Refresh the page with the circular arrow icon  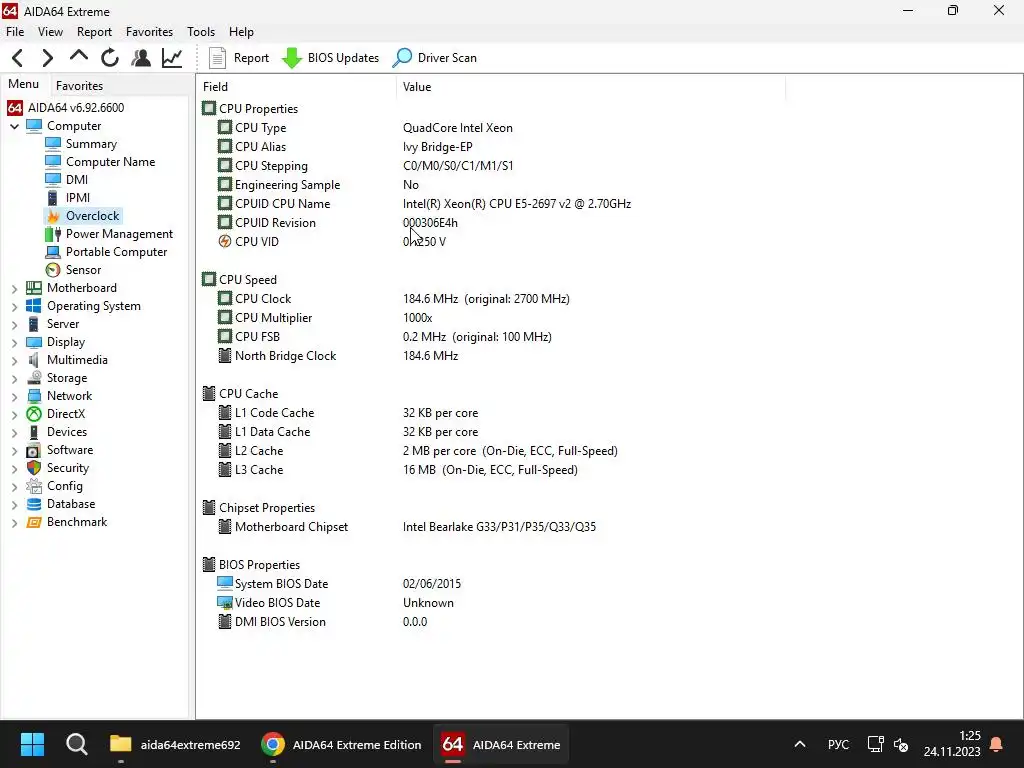point(110,58)
